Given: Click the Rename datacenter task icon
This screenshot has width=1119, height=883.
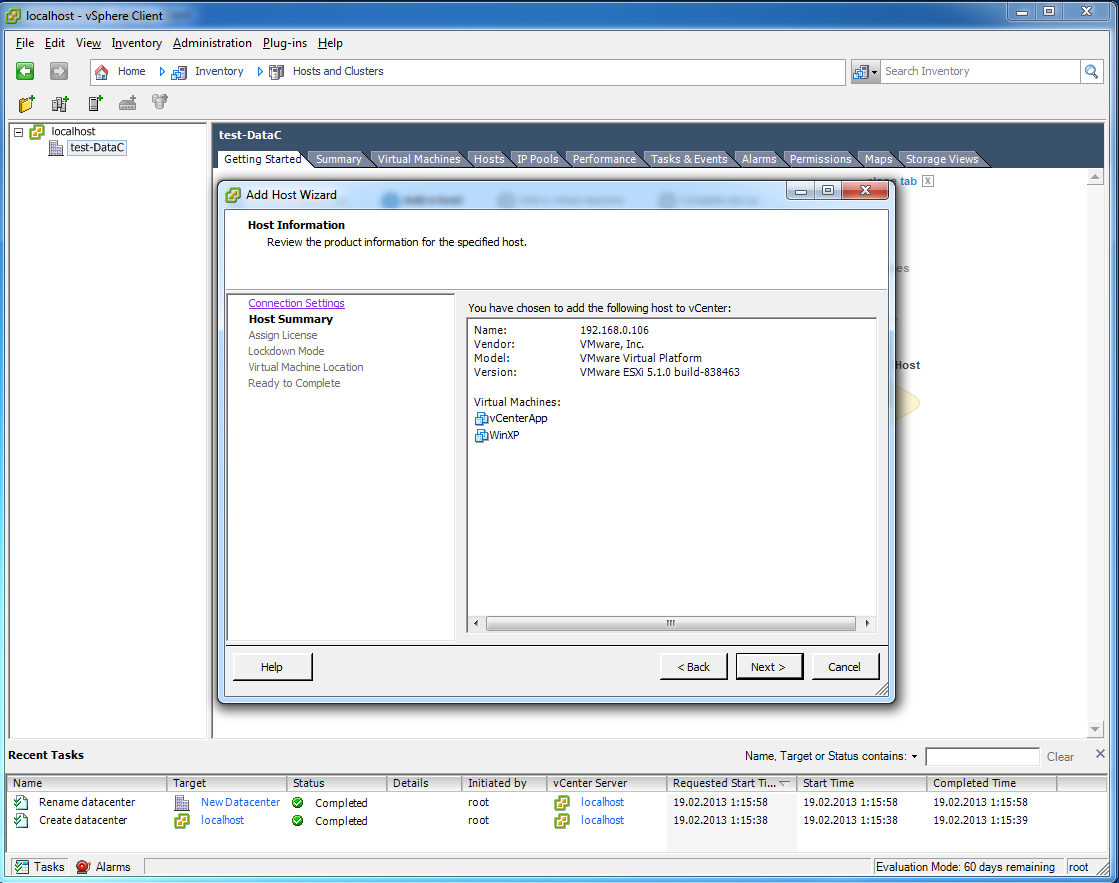Looking at the screenshot, I should point(21,802).
